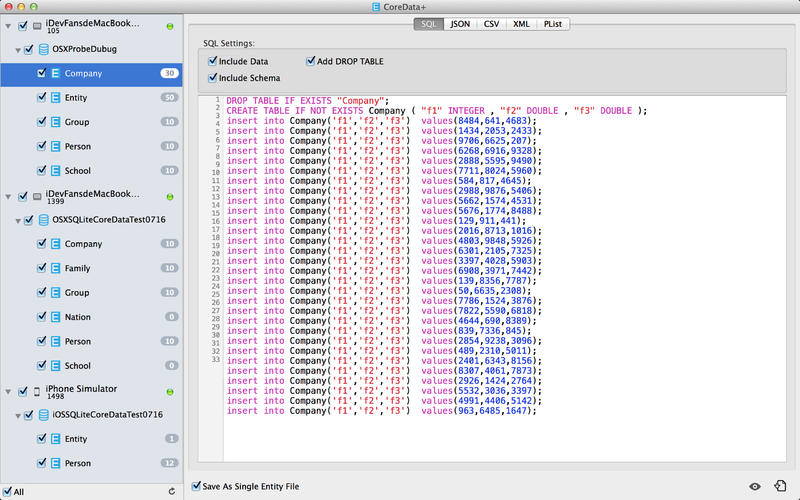Click the Nation entity icon

point(56,317)
